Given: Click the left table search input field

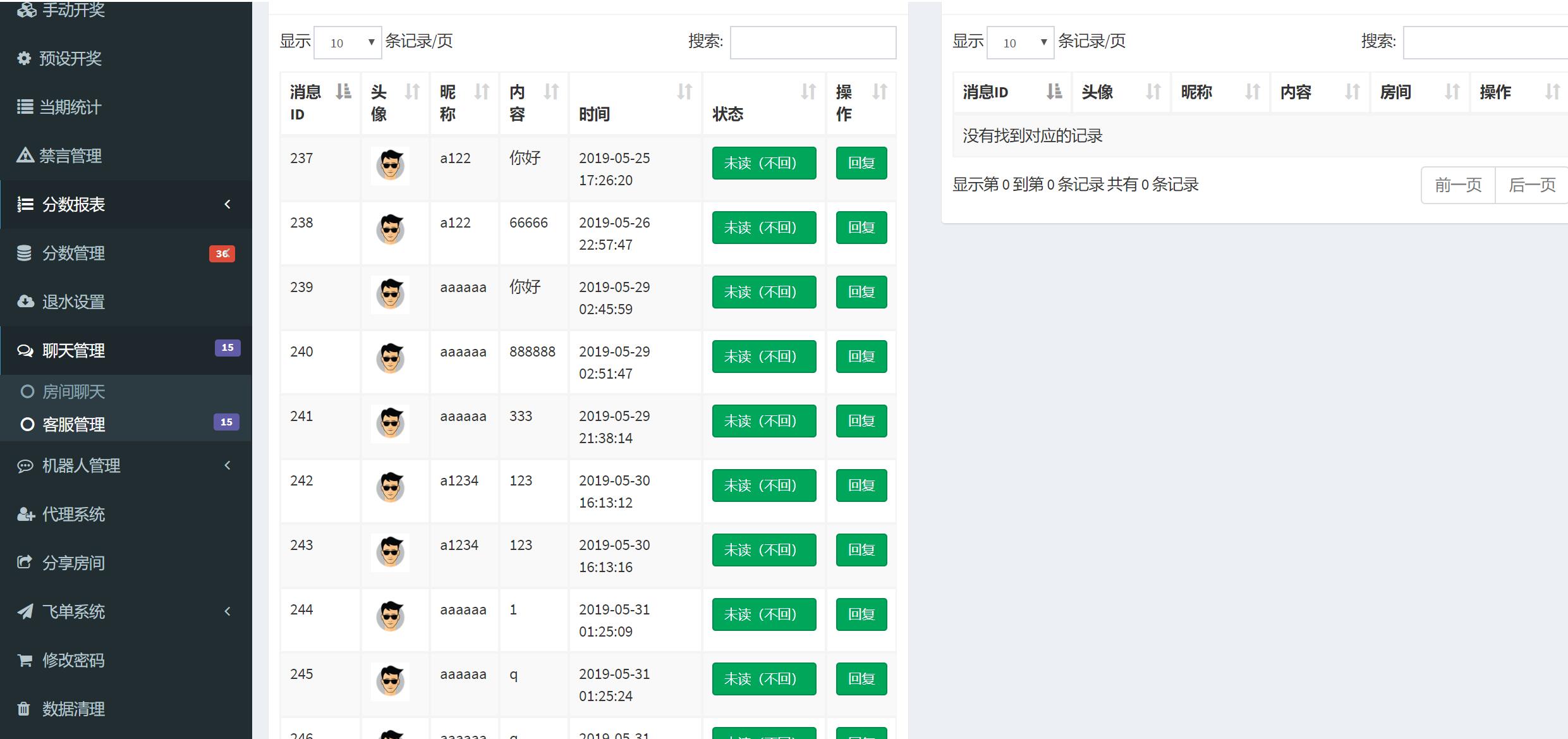Looking at the screenshot, I should click(812, 42).
